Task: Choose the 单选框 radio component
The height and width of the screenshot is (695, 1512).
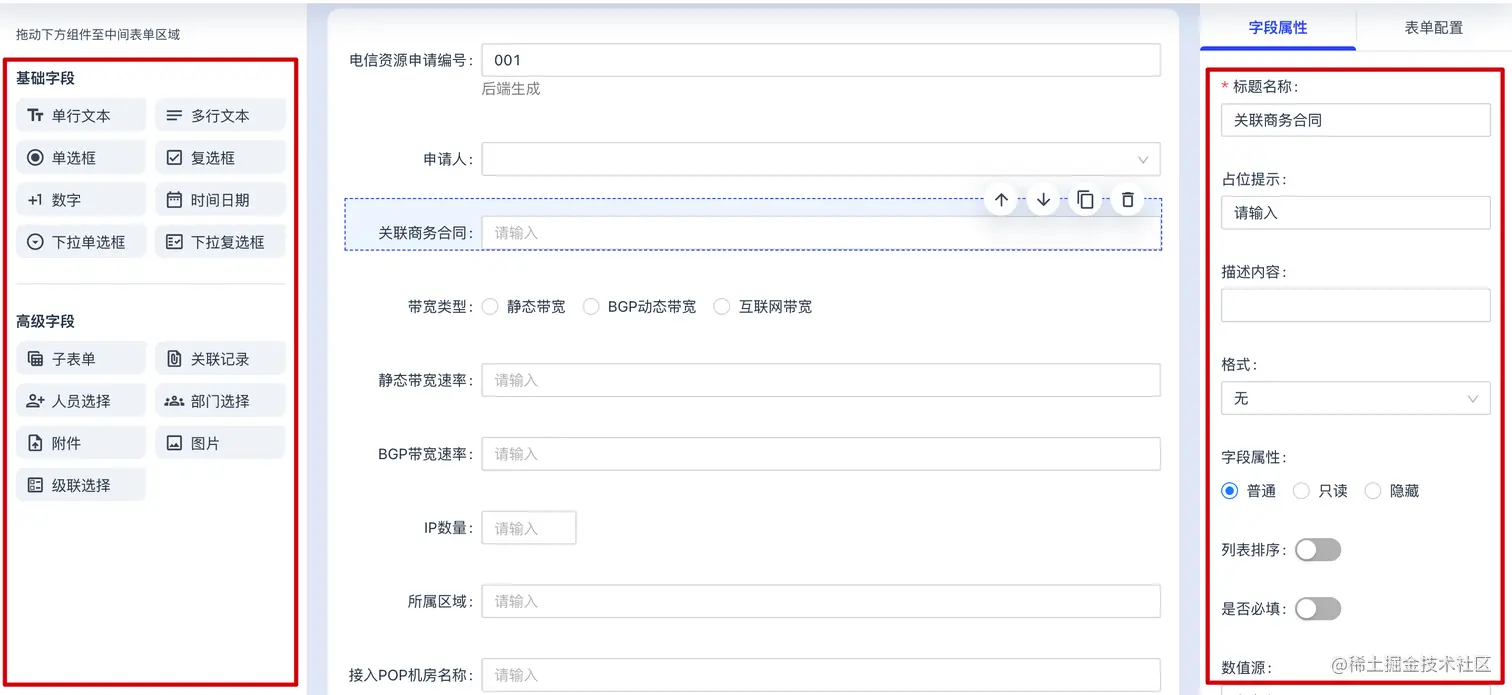Action: click(x=81, y=158)
